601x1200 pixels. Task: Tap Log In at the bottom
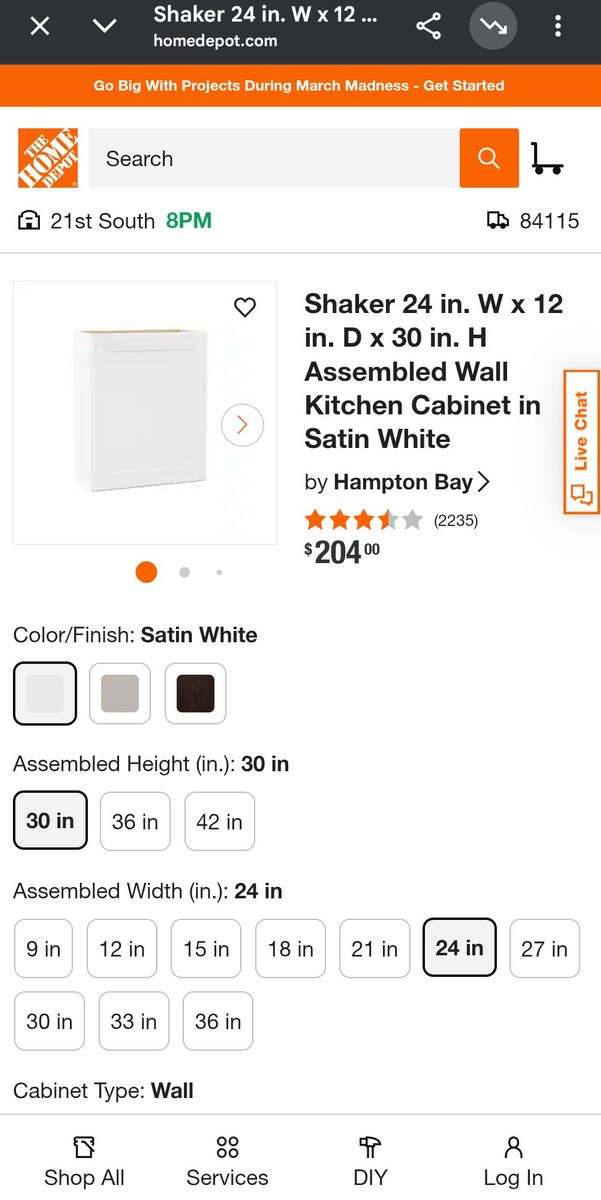tap(512, 1158)
